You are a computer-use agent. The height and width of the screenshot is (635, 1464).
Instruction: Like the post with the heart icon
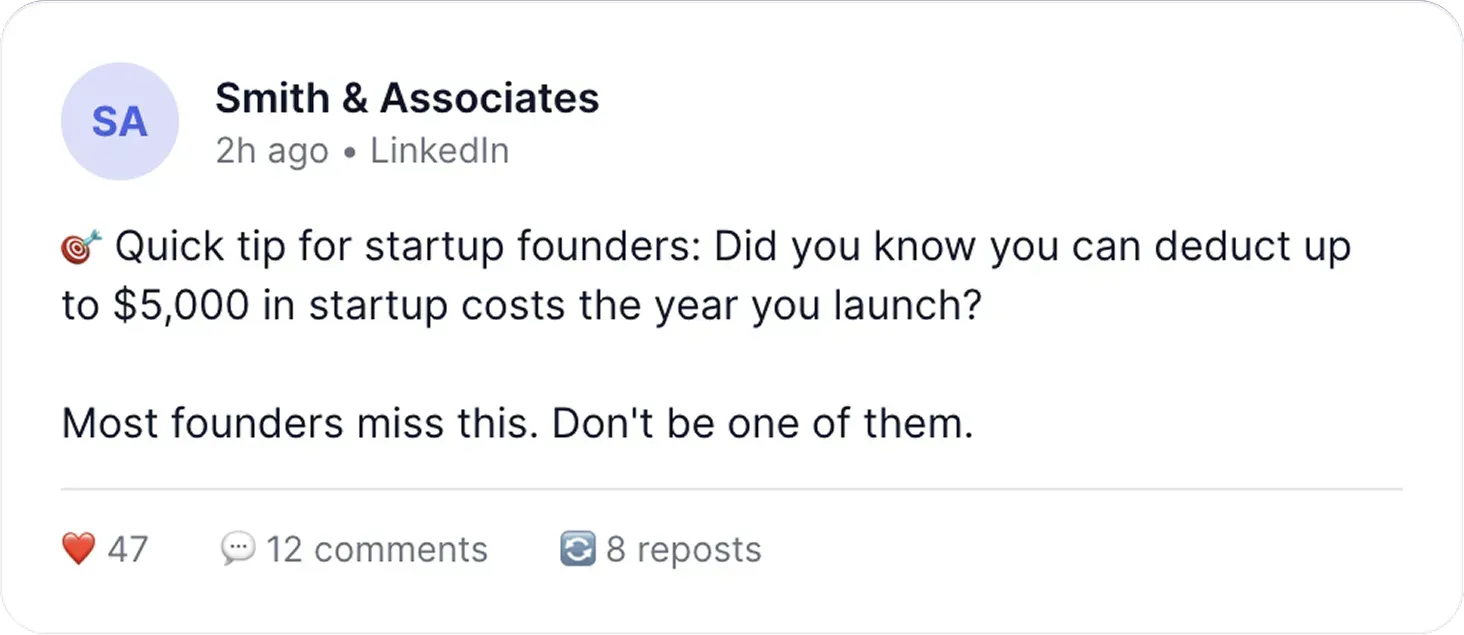[x=78, y=549]
